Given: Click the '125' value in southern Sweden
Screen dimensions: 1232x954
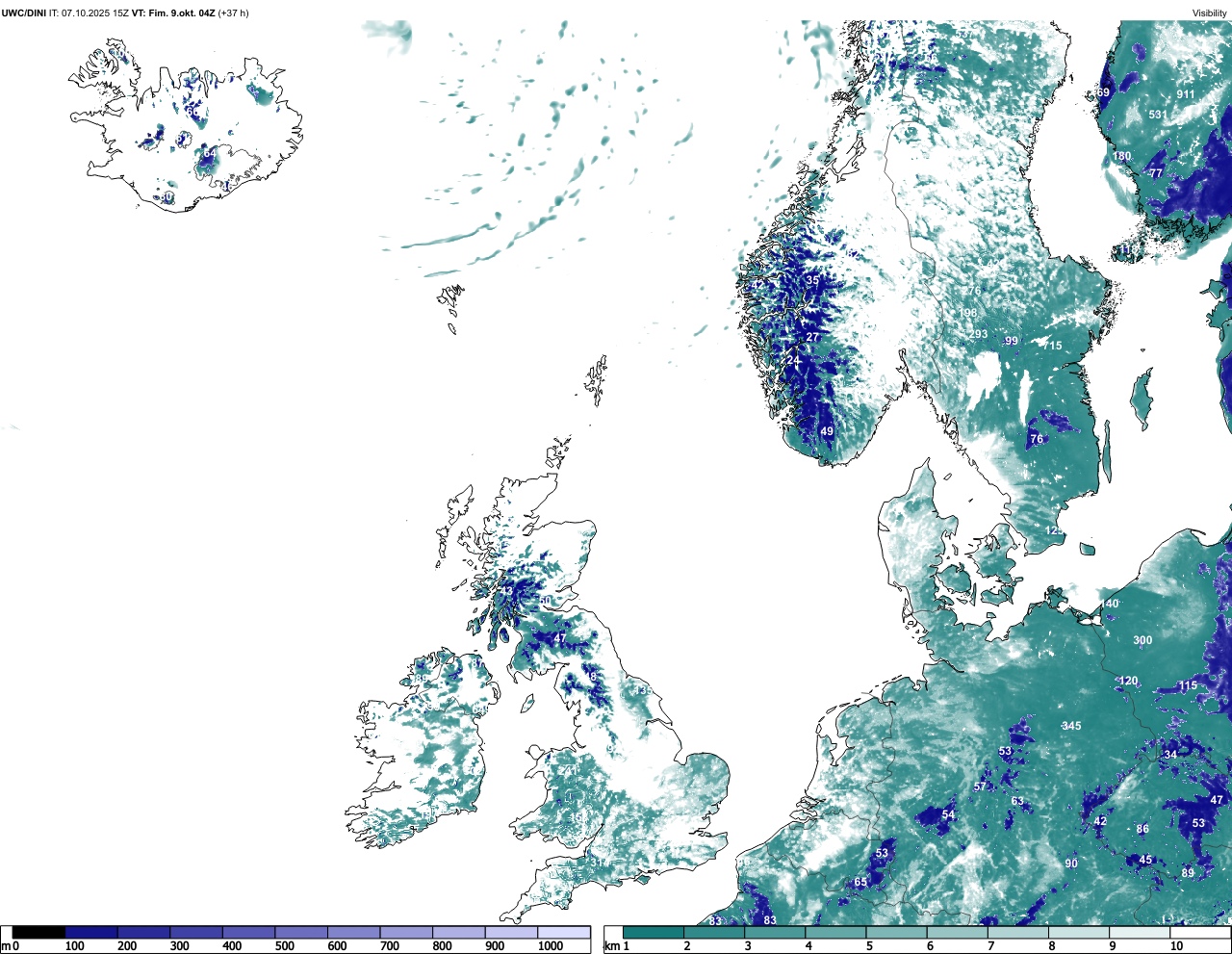Looking at the screenshot, I should tap(1055, 530).
